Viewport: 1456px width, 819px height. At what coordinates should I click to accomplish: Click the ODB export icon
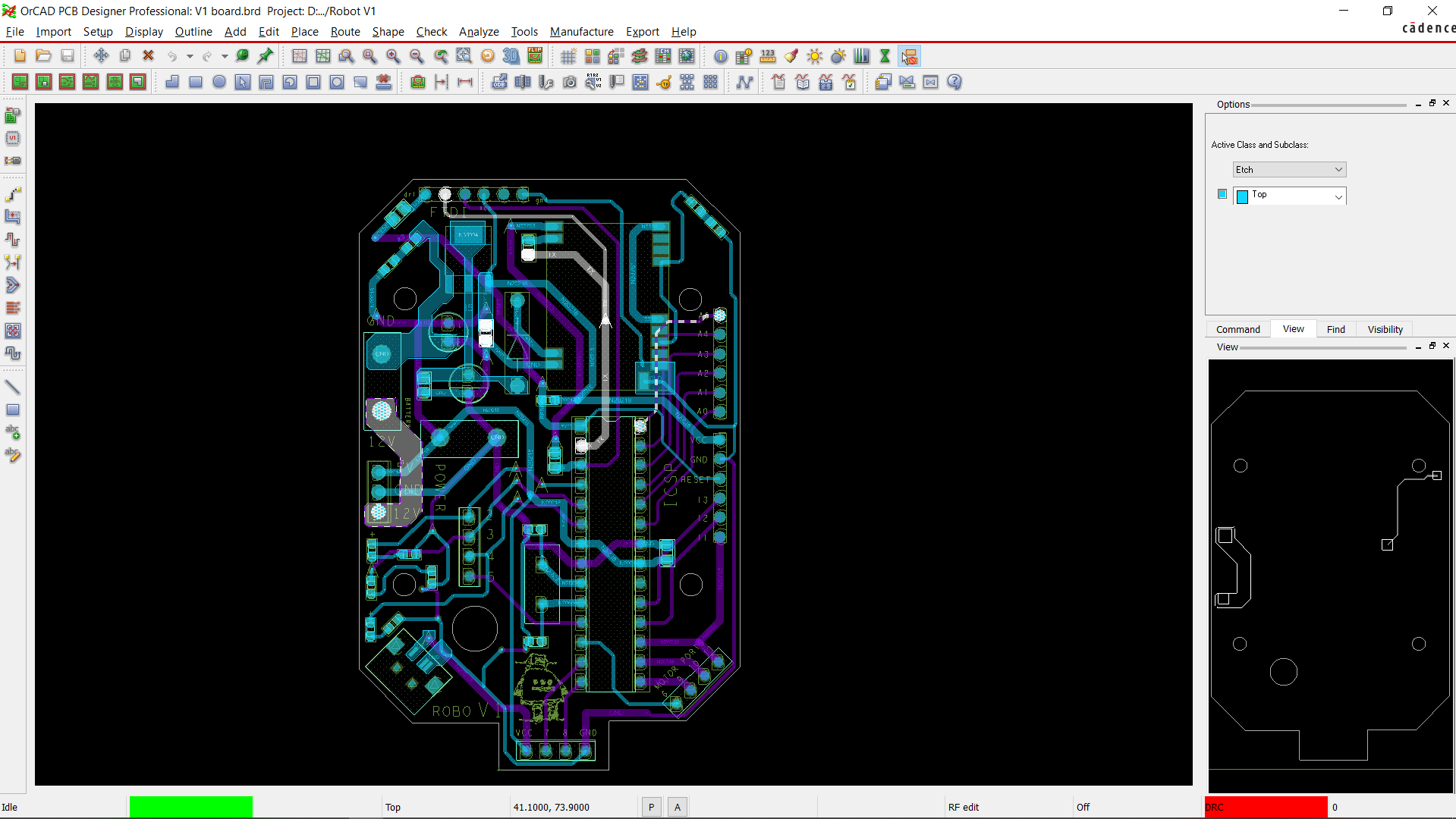499,82
